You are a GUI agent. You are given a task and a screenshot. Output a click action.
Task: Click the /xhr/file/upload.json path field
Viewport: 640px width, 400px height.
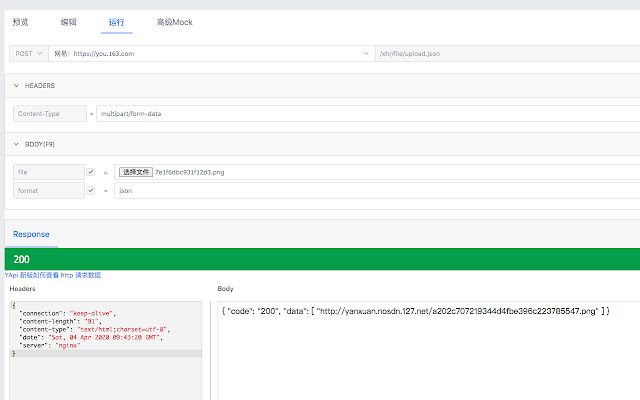click(500, 53)
